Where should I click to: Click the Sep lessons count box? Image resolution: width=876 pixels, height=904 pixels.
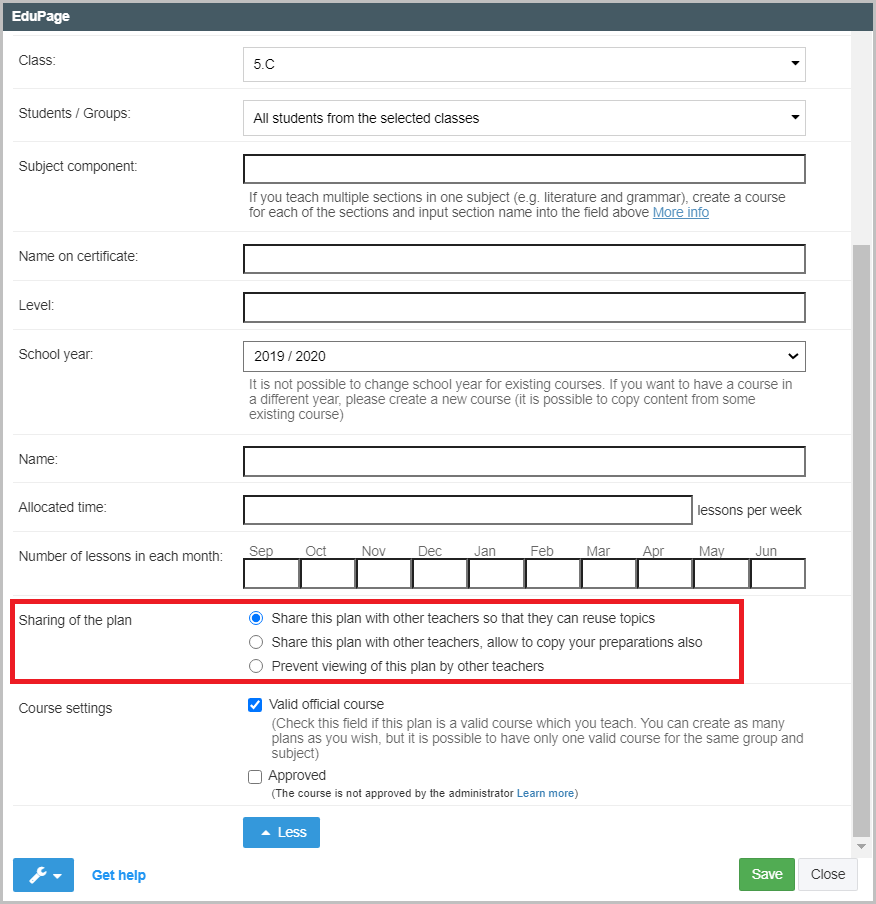click(x=271, y=574)
